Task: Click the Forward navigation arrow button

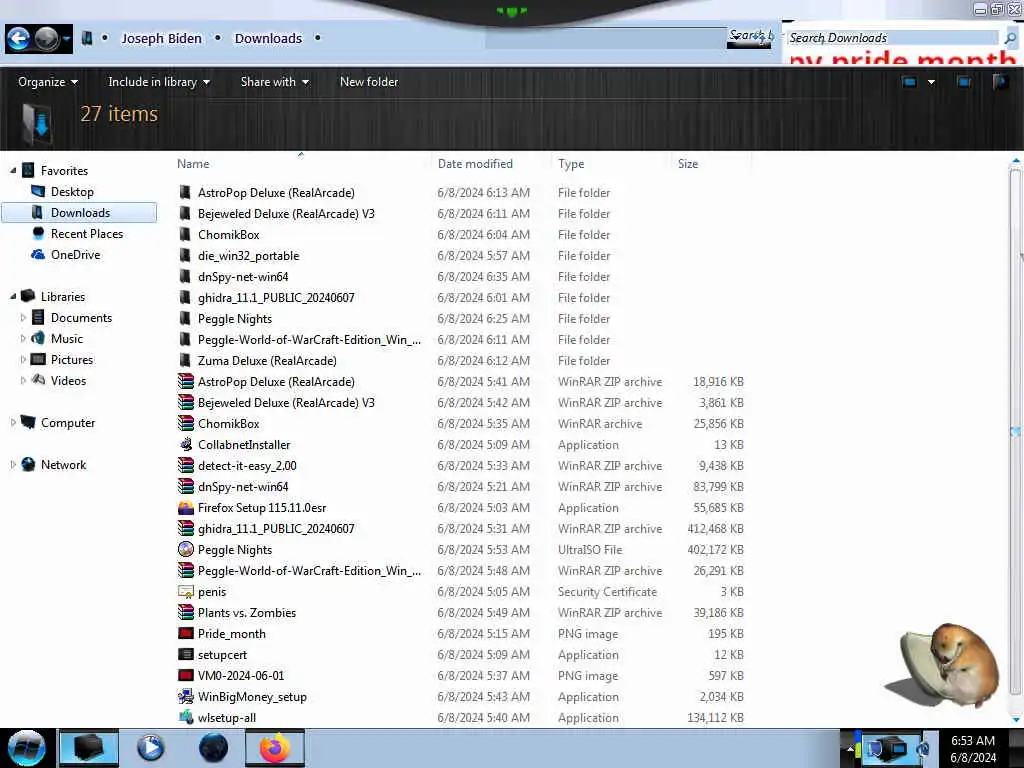Action: (x=46, y=39)
